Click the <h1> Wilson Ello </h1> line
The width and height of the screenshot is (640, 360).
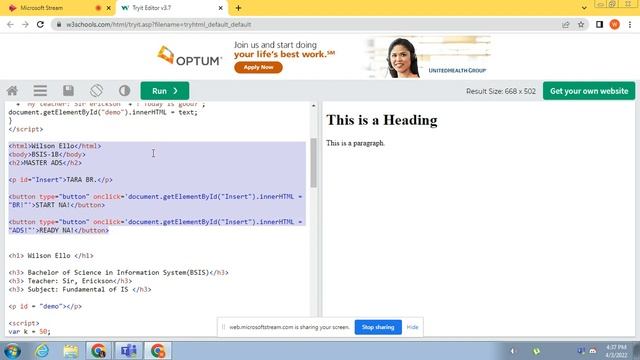(51, 256)
